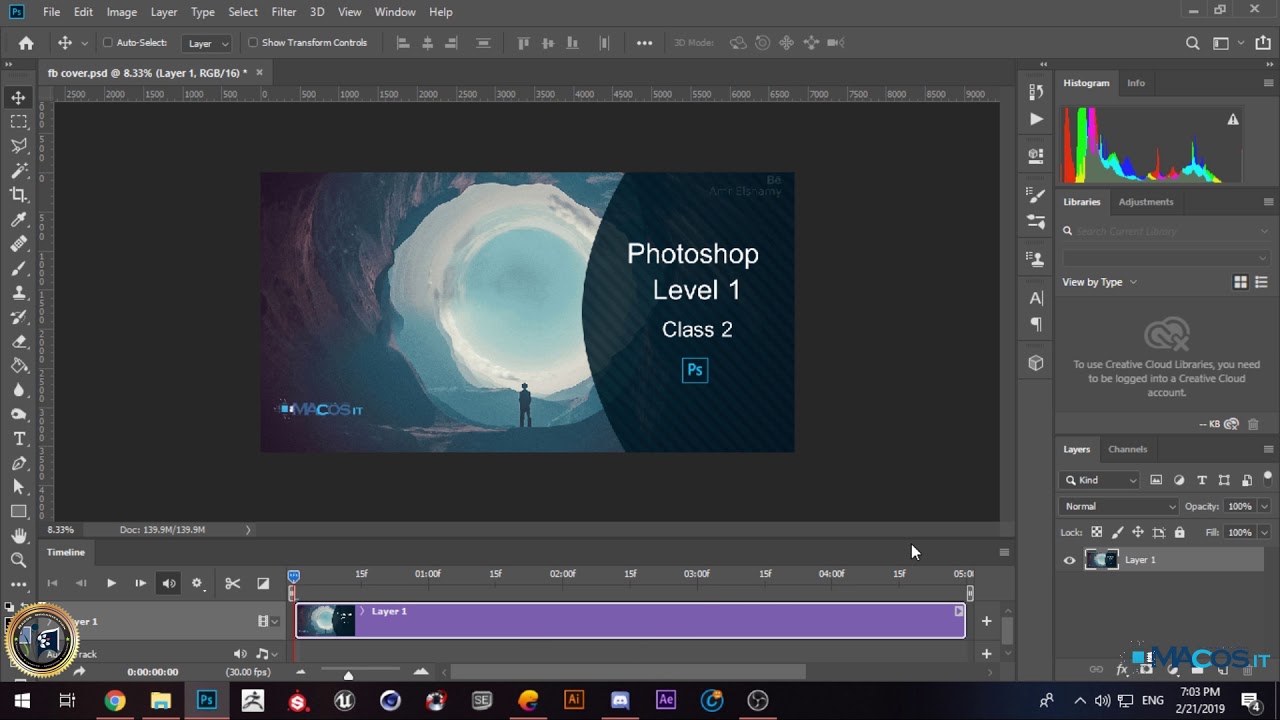
Task: Open the Fill value dropdown arrow
Action: (x=1264, y=533)
